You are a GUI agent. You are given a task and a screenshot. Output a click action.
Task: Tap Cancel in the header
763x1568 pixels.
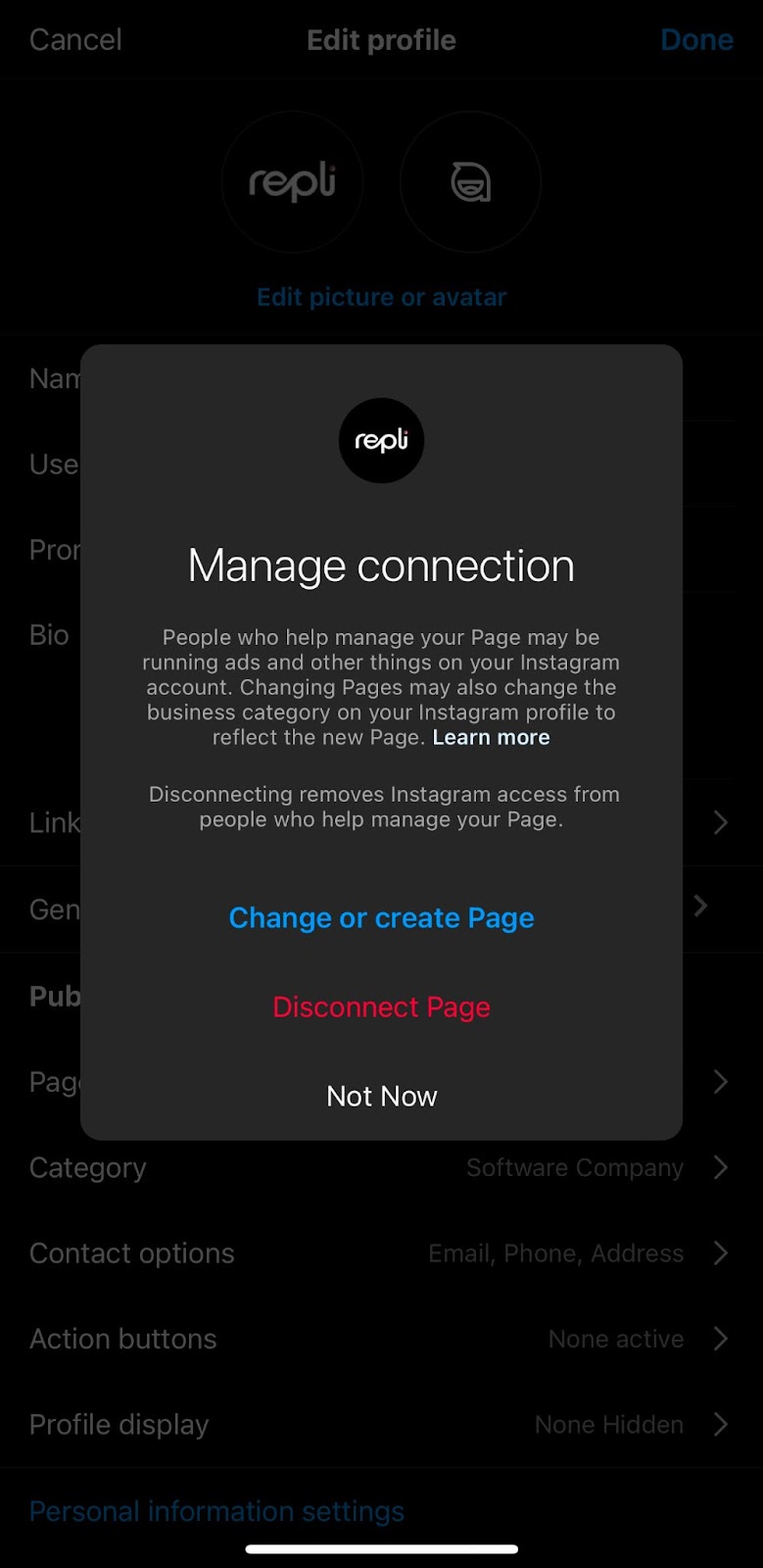[75, 39]
